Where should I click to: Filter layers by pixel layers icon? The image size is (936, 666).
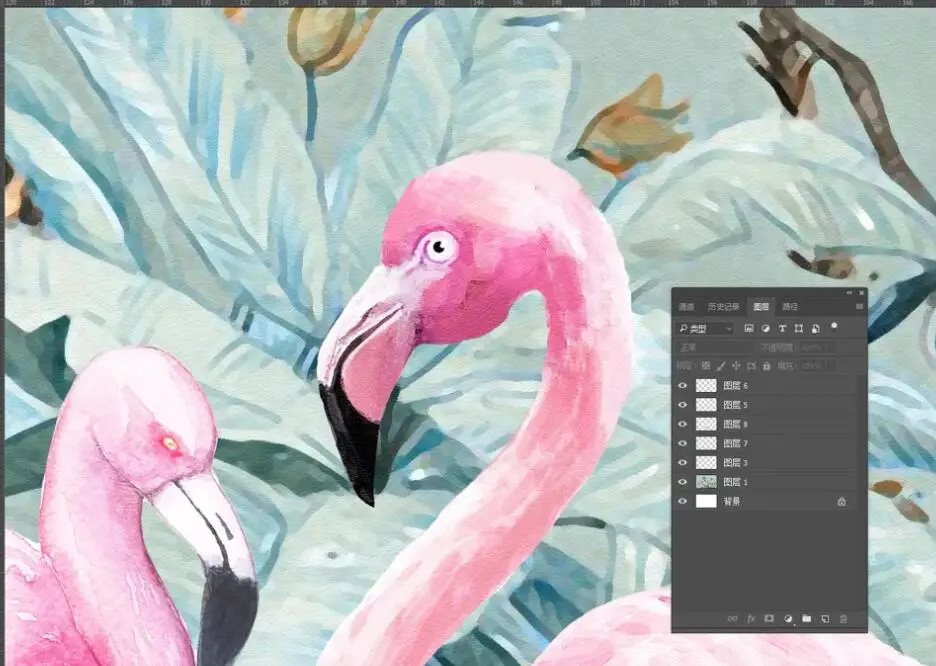pyautogui.click(x=749, y=328)
